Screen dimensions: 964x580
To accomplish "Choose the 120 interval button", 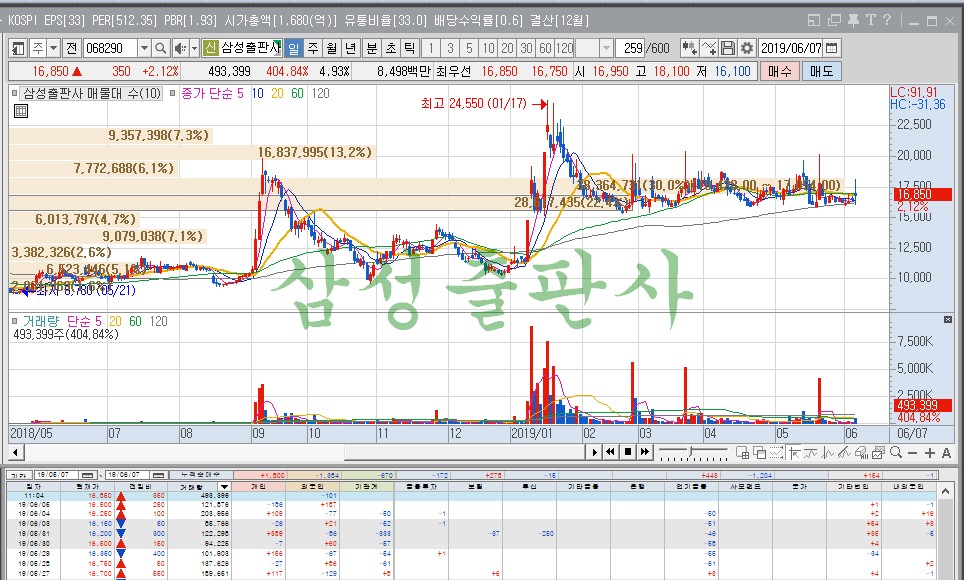I will 564,48.
